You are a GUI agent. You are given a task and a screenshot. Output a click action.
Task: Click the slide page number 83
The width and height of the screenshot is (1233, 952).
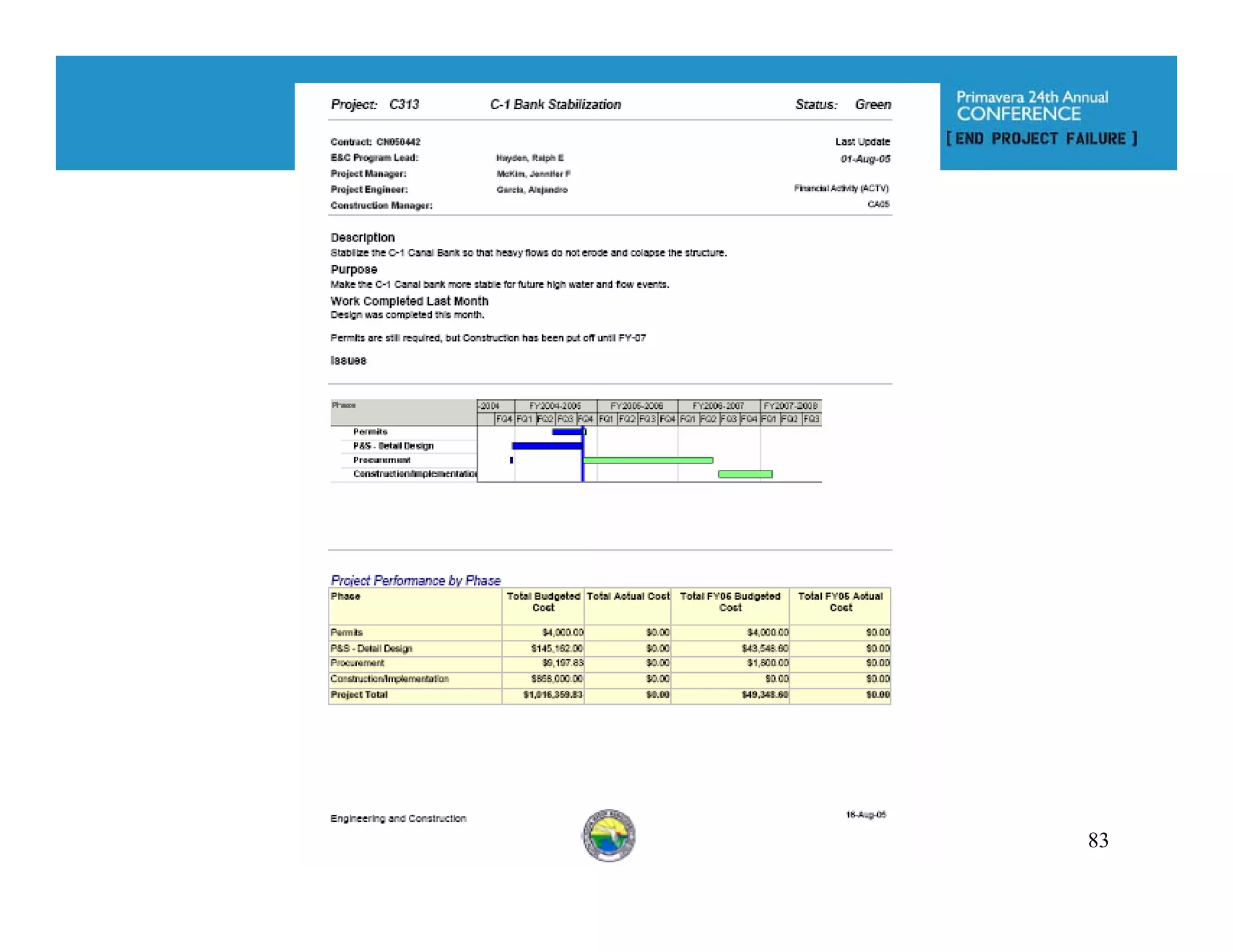(x=1098, y=840)
